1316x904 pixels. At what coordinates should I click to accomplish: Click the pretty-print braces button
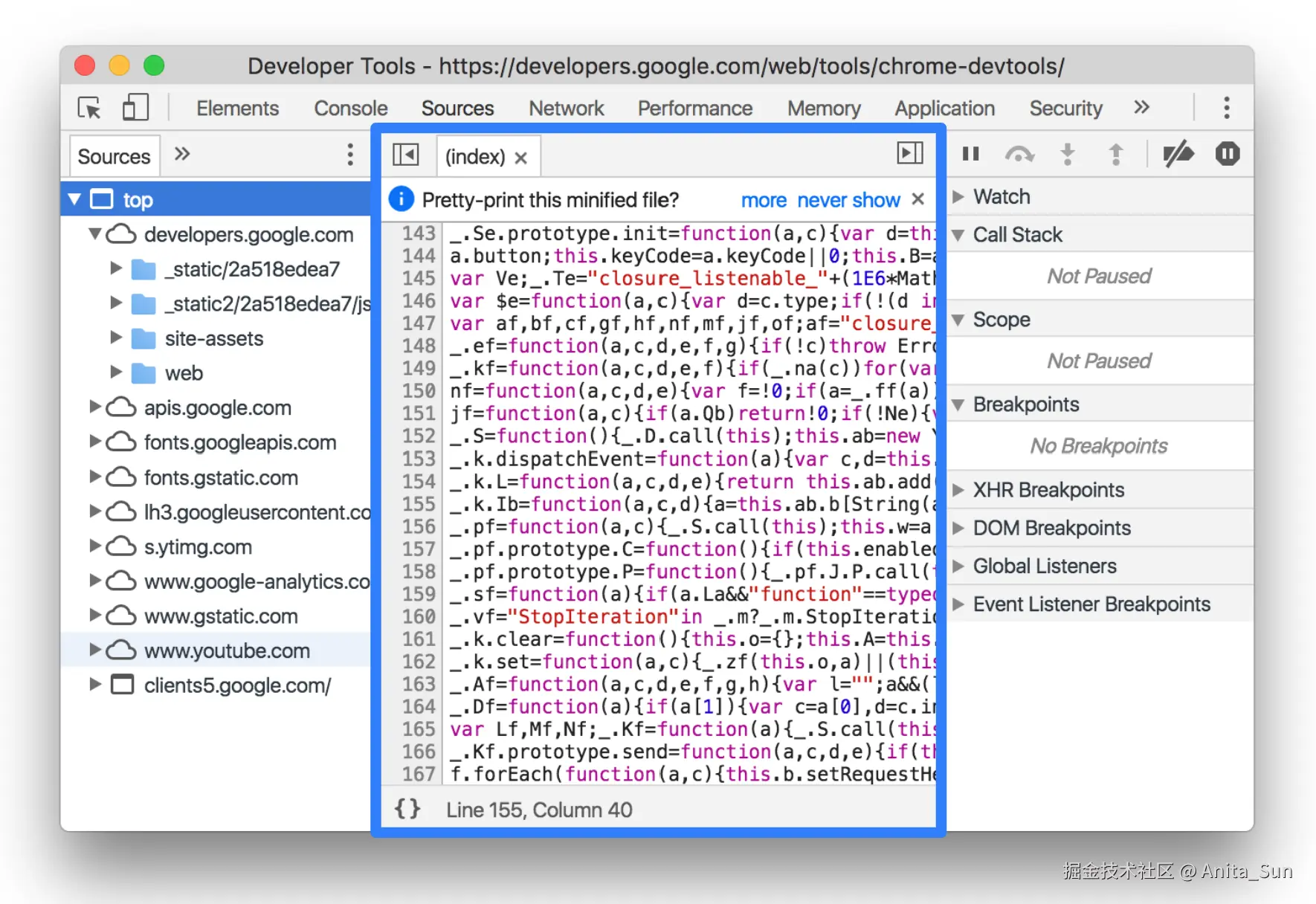tap(407, 809)
